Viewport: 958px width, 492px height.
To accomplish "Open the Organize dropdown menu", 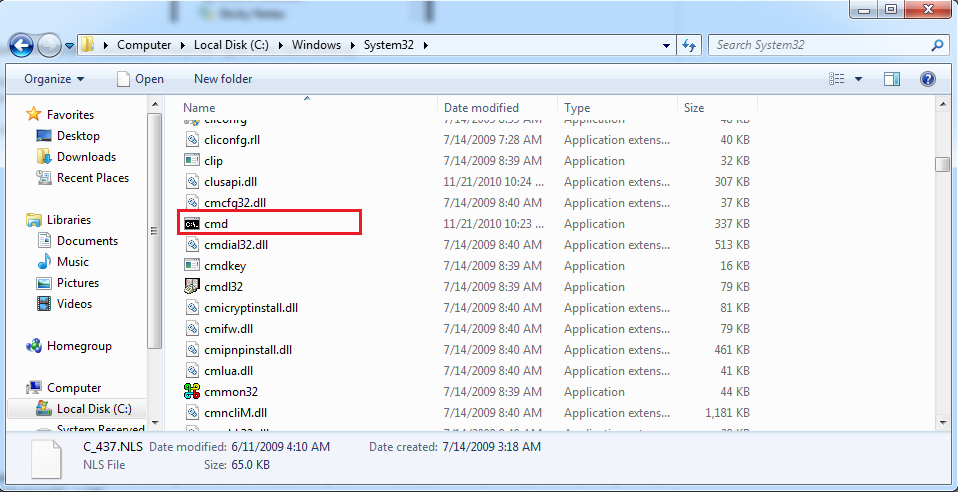I will pos(54,79).
